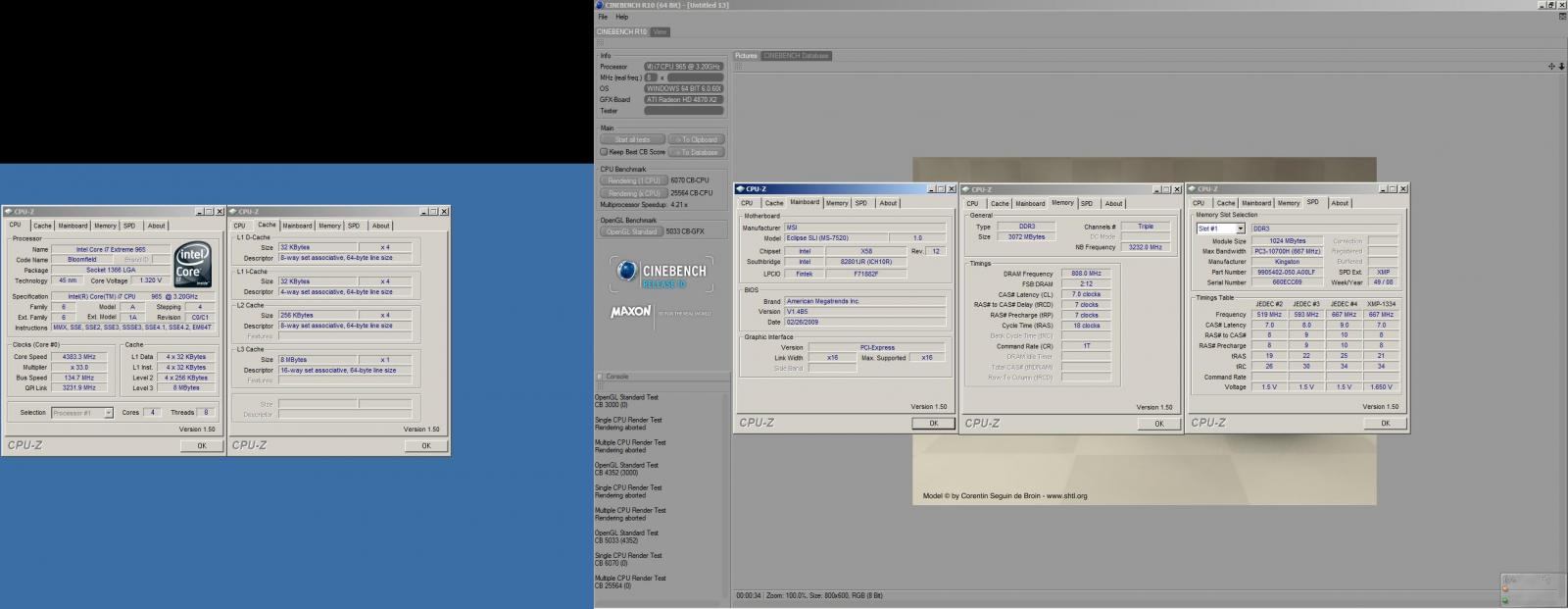This screenshot has height=609, width=1568.
Task: Click Start all tests button
Action: [632, 139]
